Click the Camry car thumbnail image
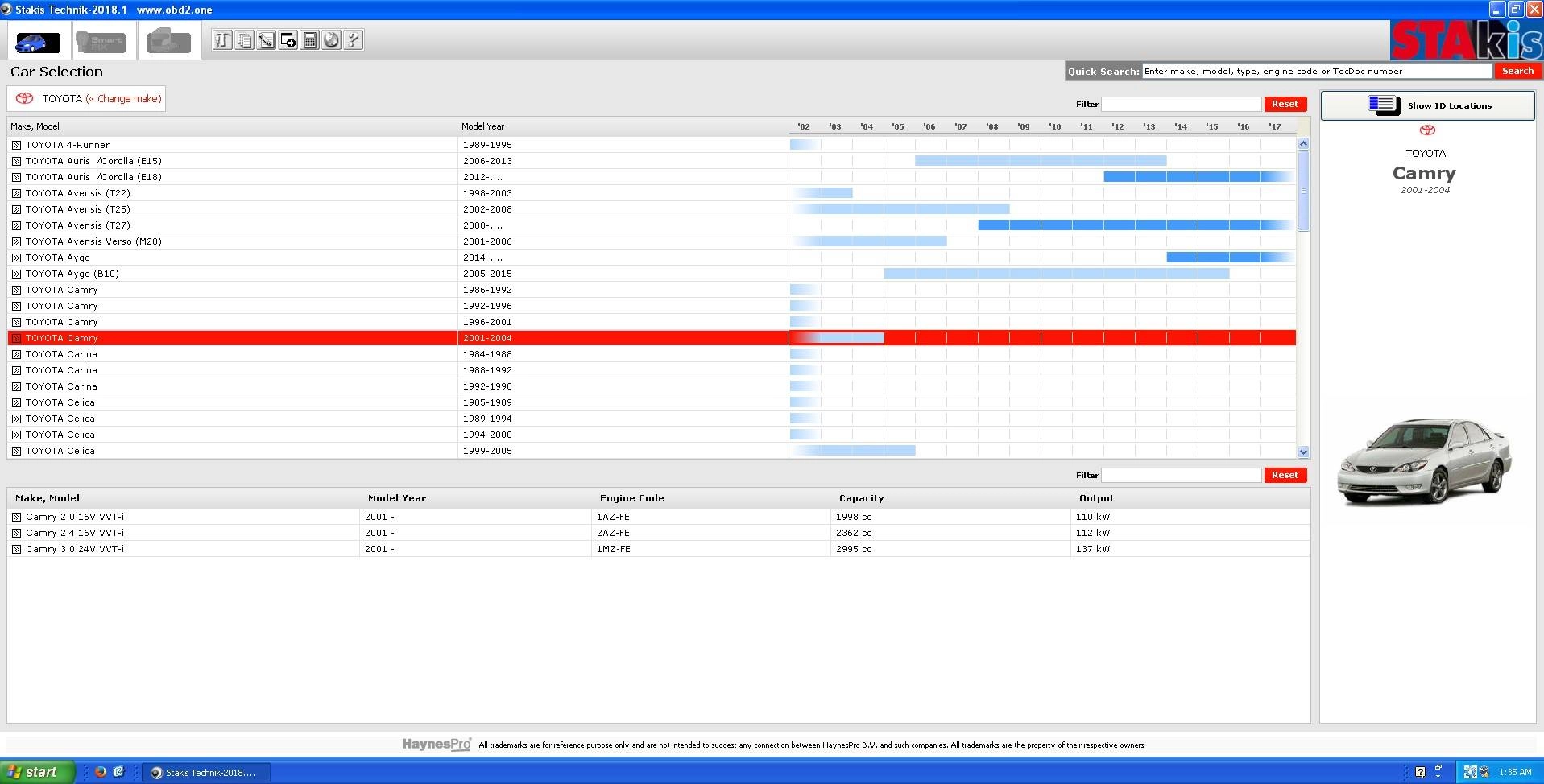This screenshot has width=1544, height=784. 1425,461
